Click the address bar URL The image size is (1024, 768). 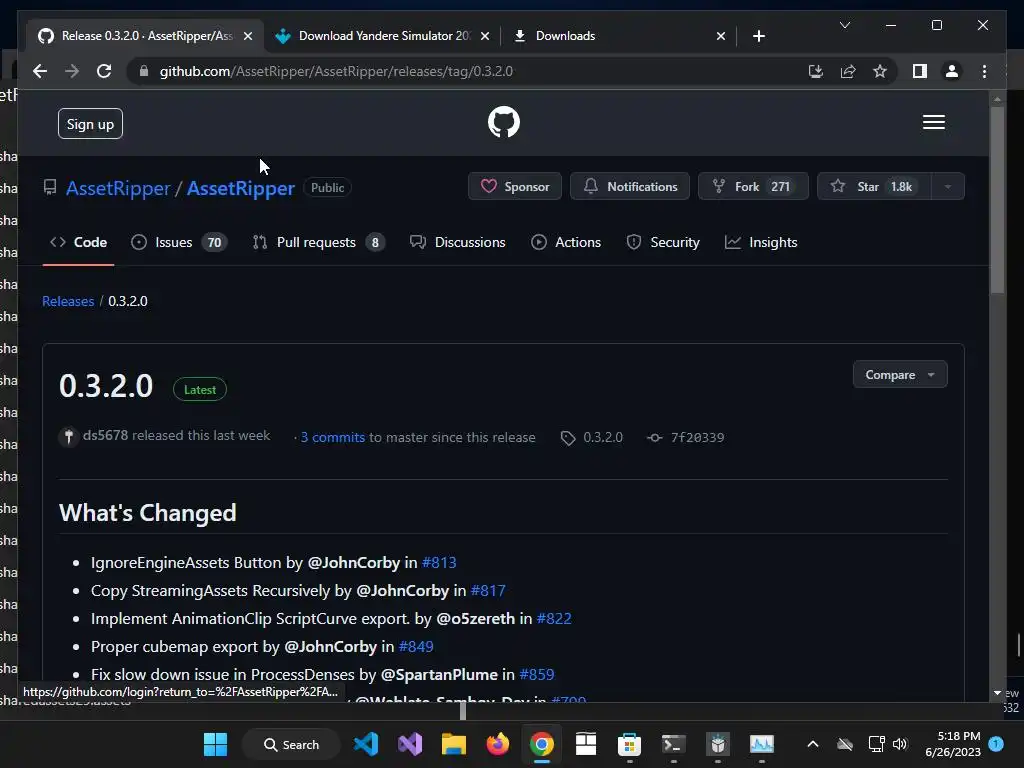coord(336,71)
